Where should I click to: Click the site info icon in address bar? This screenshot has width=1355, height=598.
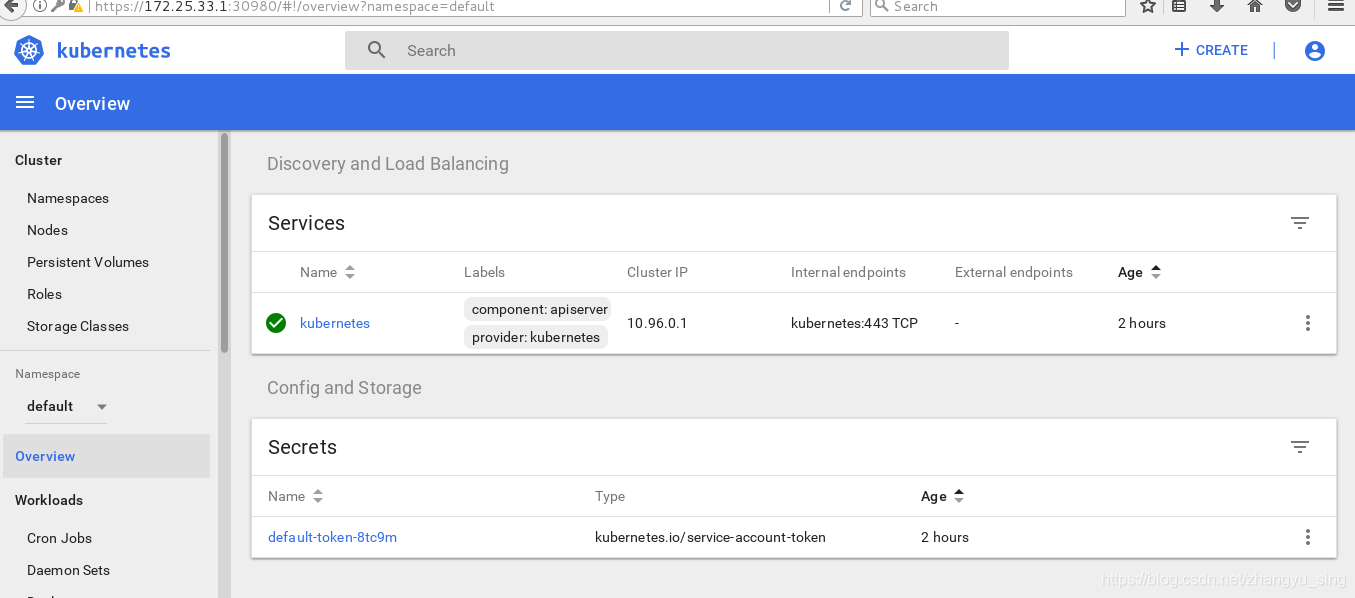point(40,6)
